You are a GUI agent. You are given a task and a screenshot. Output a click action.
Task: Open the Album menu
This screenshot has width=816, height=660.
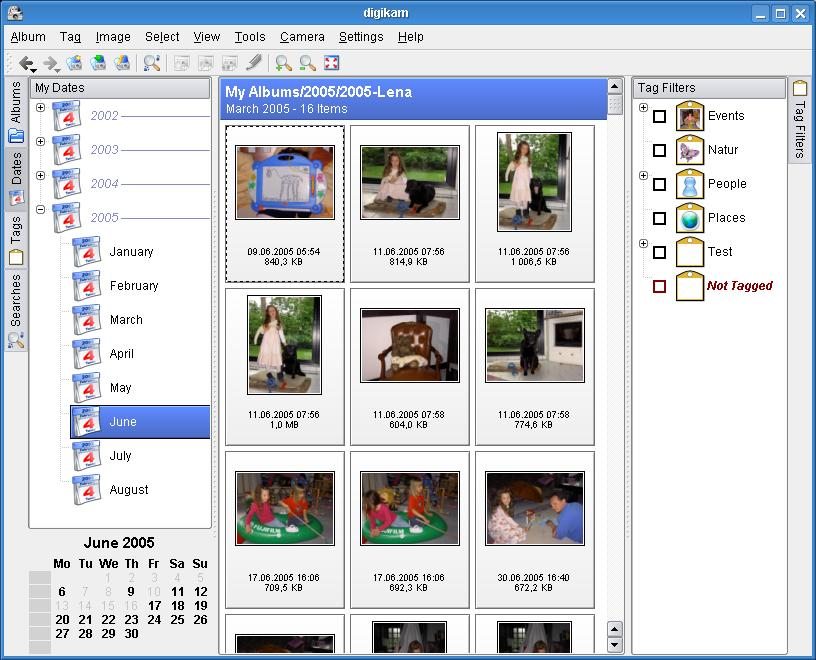pos(28,37)
